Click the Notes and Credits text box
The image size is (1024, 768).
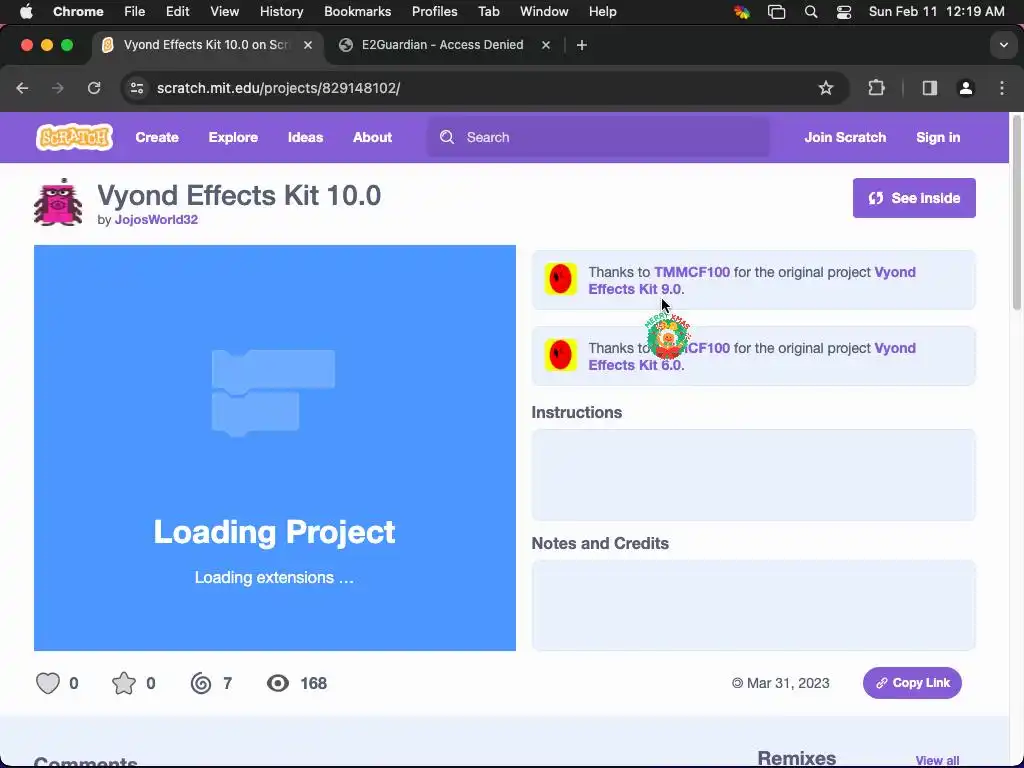pos(753,605)
